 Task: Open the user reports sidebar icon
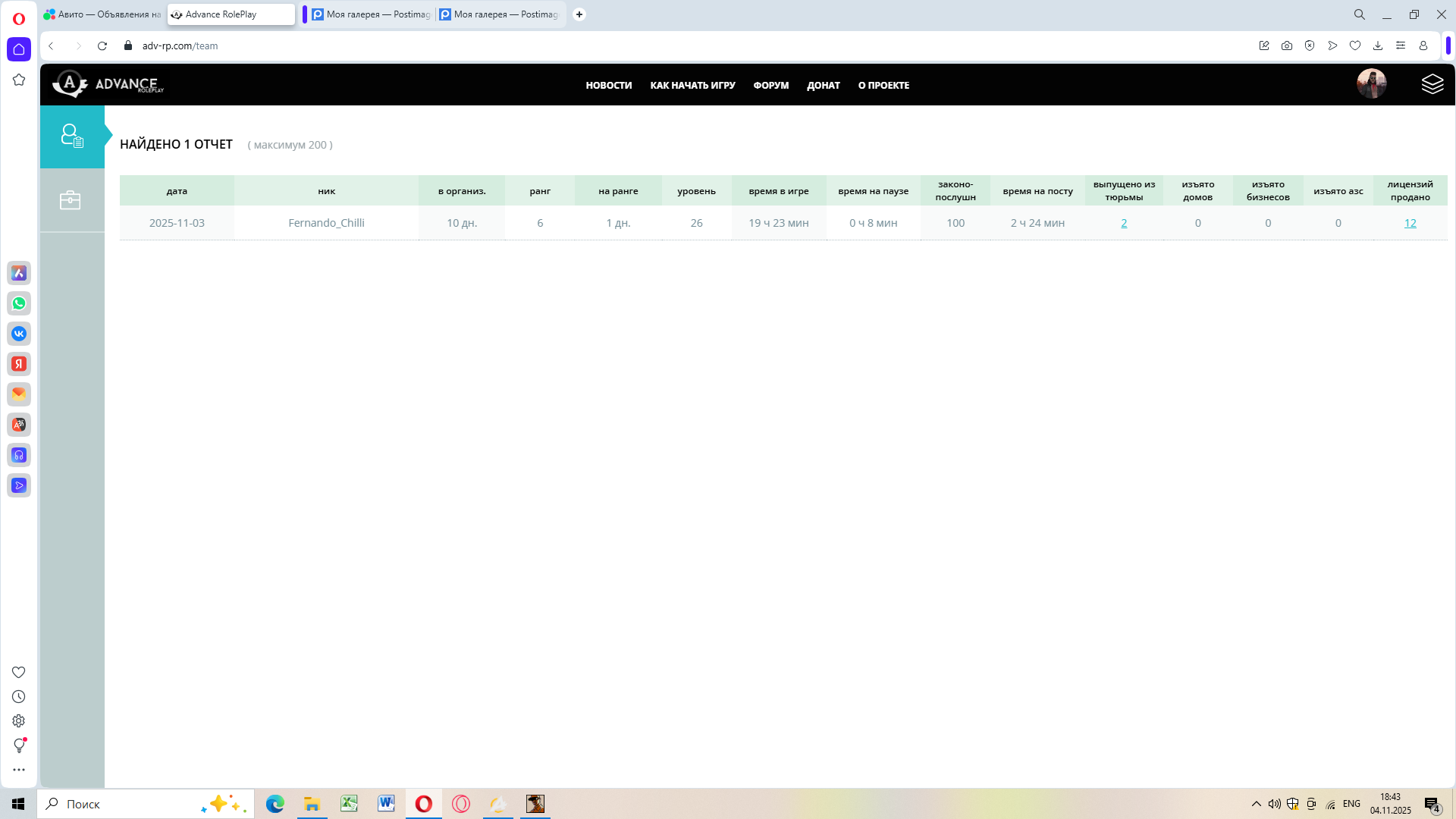click(72, 136)
